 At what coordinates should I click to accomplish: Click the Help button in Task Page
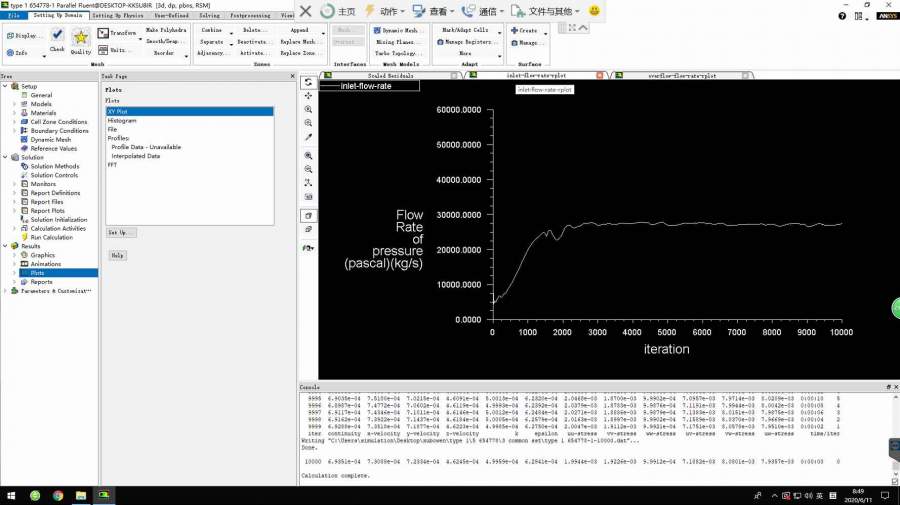(118, 256)
